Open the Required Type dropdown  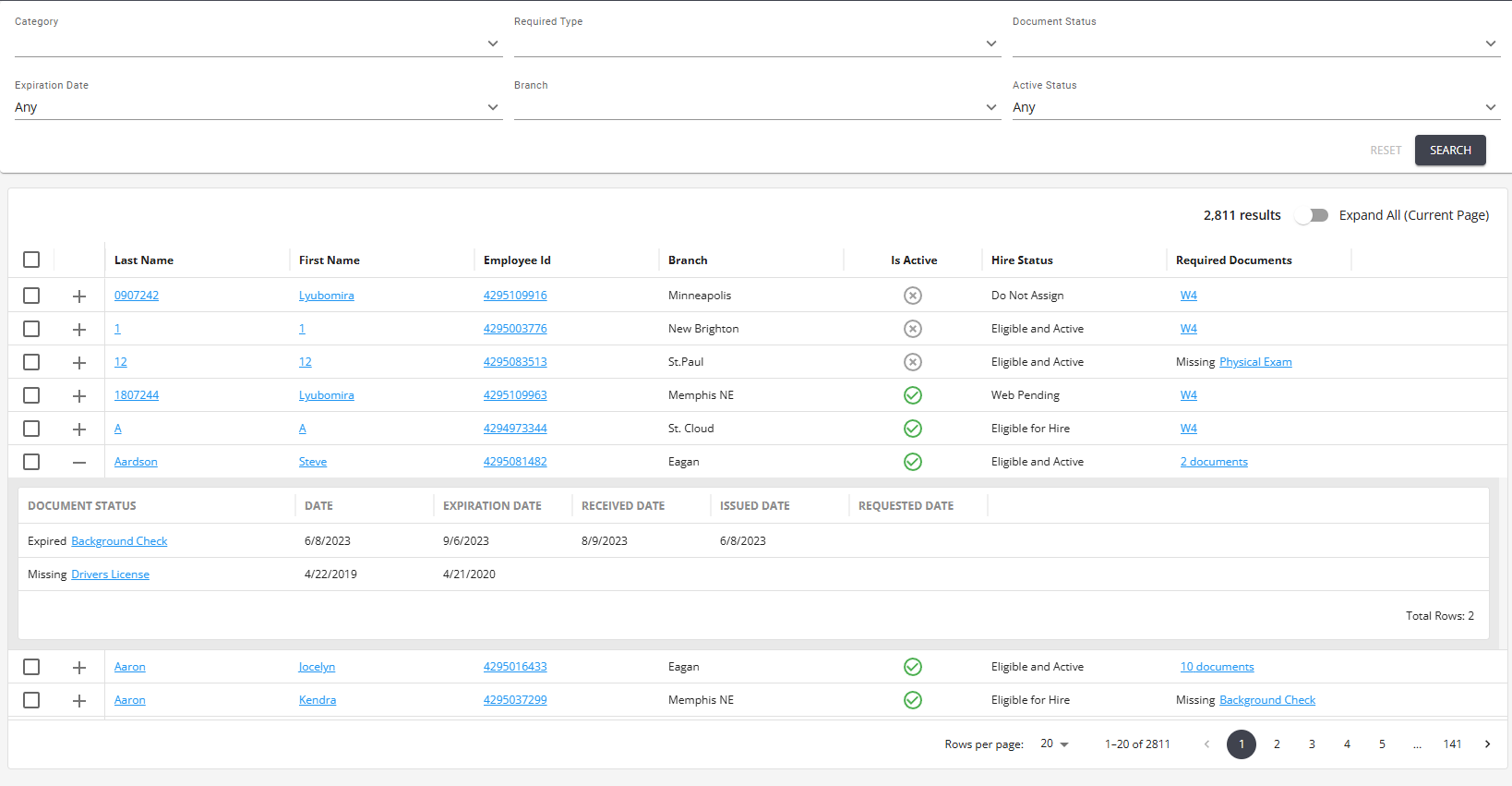pos(757,43)
